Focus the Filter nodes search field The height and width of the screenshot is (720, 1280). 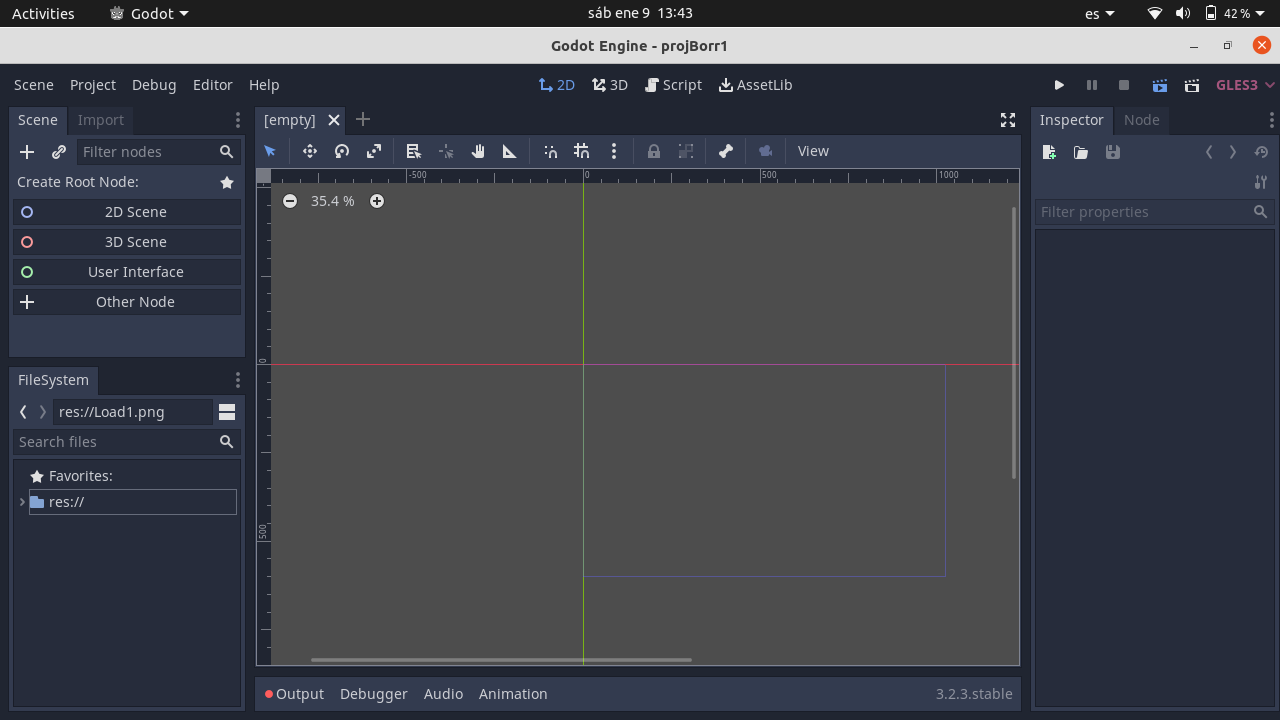click(x=158, y=152)
